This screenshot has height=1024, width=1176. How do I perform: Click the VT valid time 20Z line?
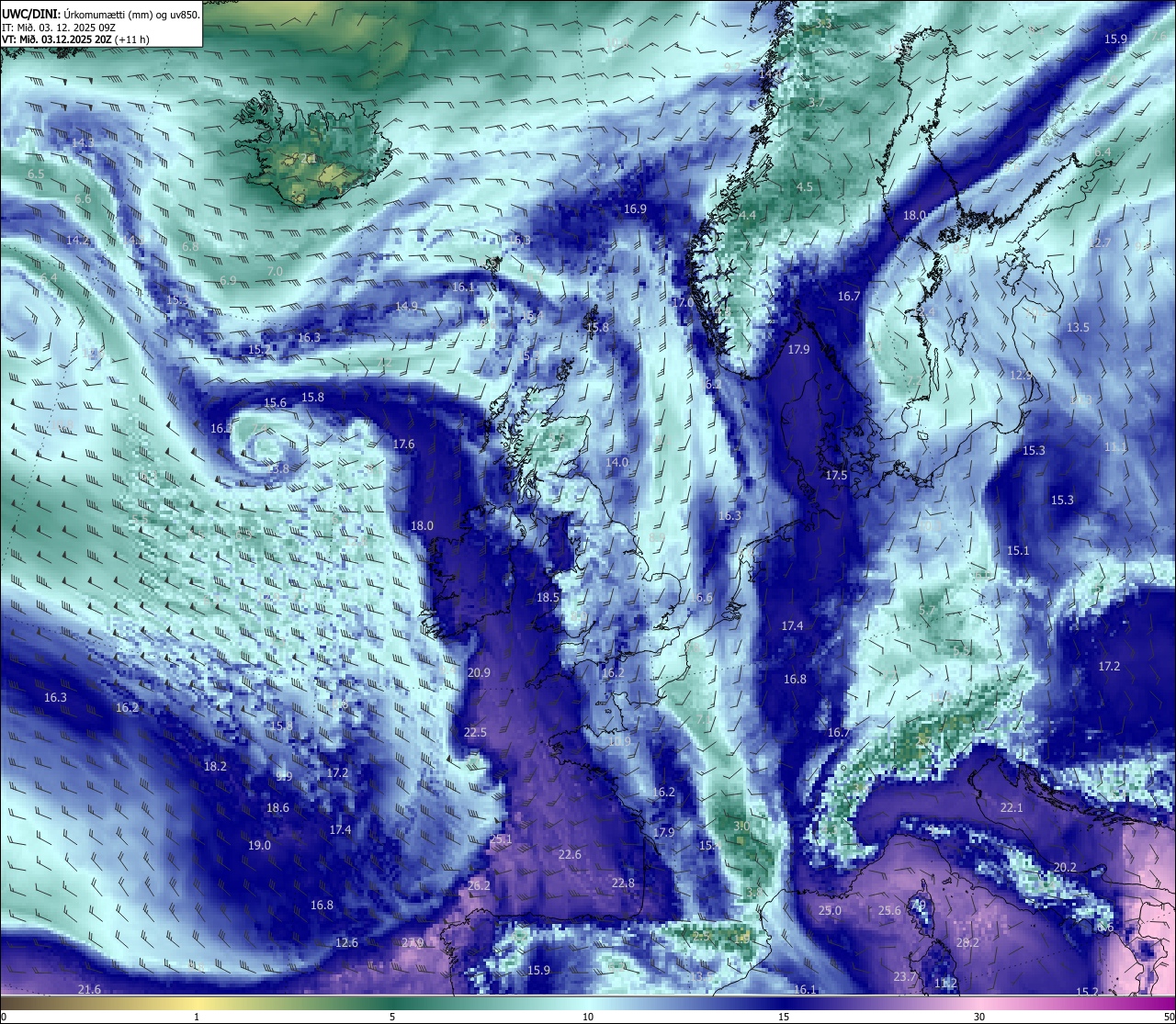coord(75,39)
